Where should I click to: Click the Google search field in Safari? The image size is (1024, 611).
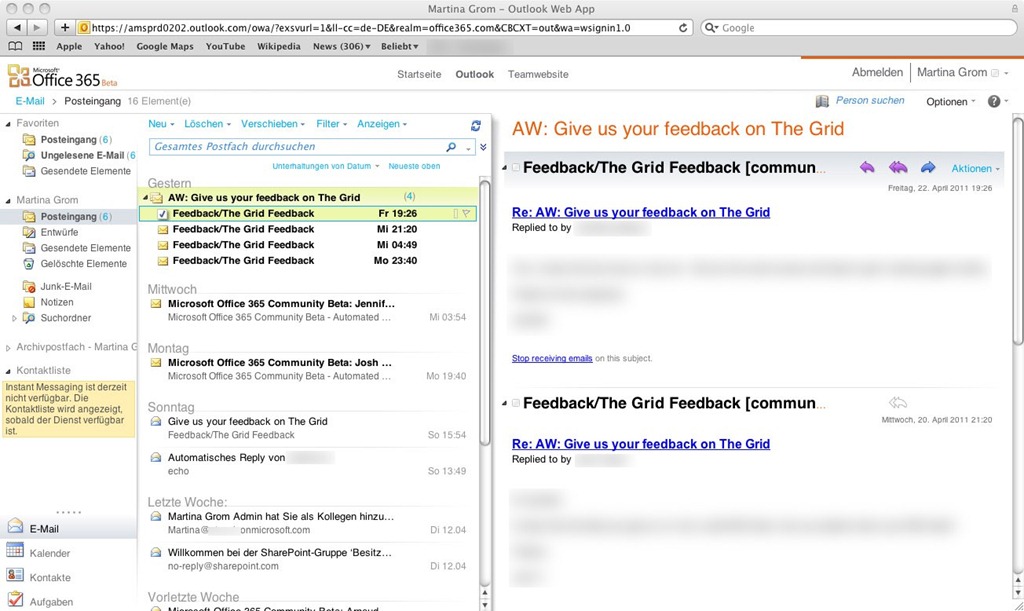pyautogui.click(x=859, y=28)
